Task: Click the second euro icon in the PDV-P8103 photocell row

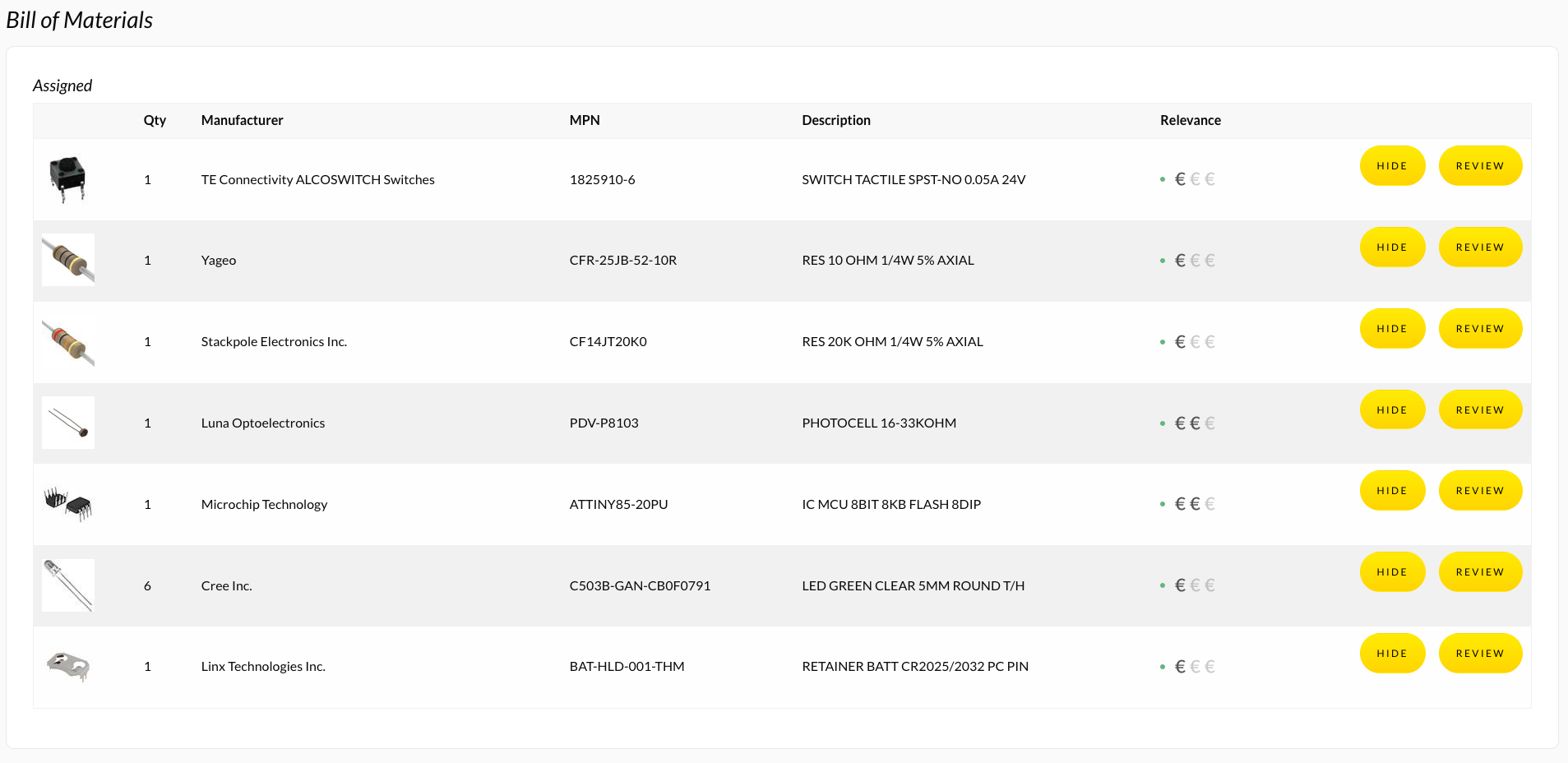Action: pyautogui.click(x=1195, y=422)
